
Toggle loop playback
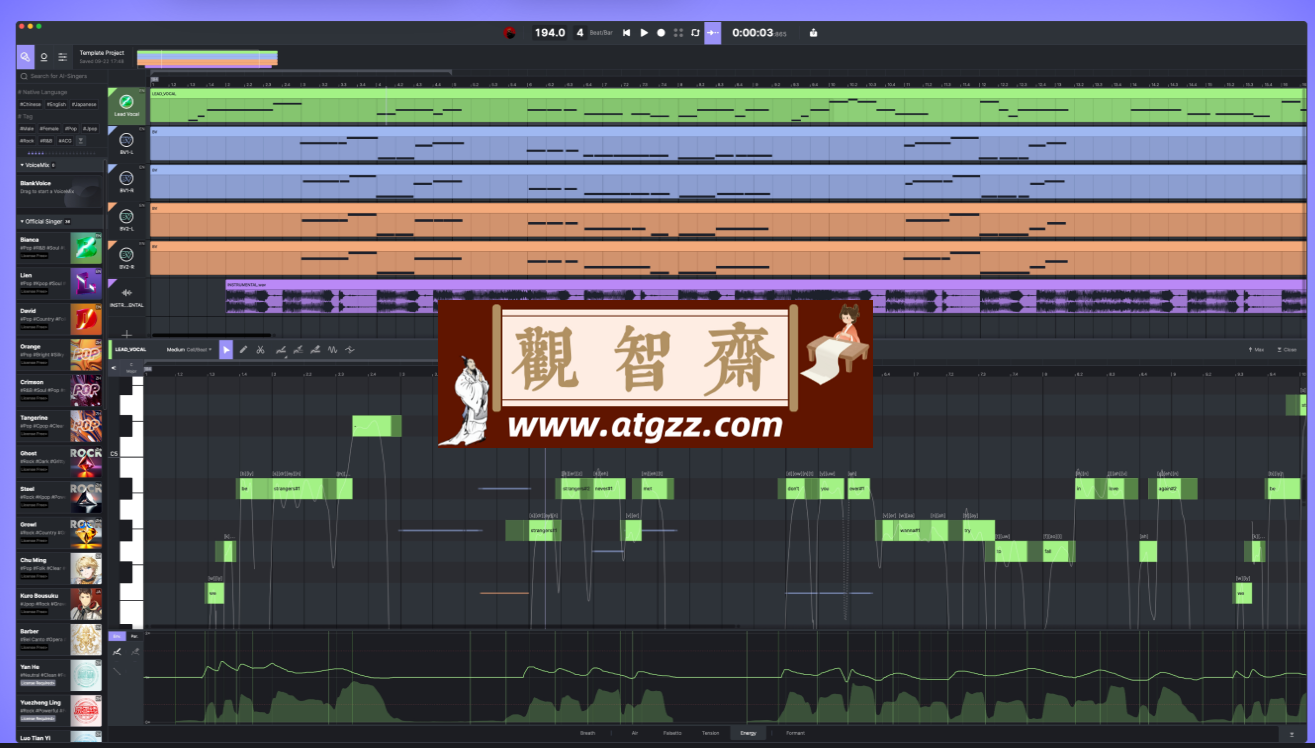point(696,33)
